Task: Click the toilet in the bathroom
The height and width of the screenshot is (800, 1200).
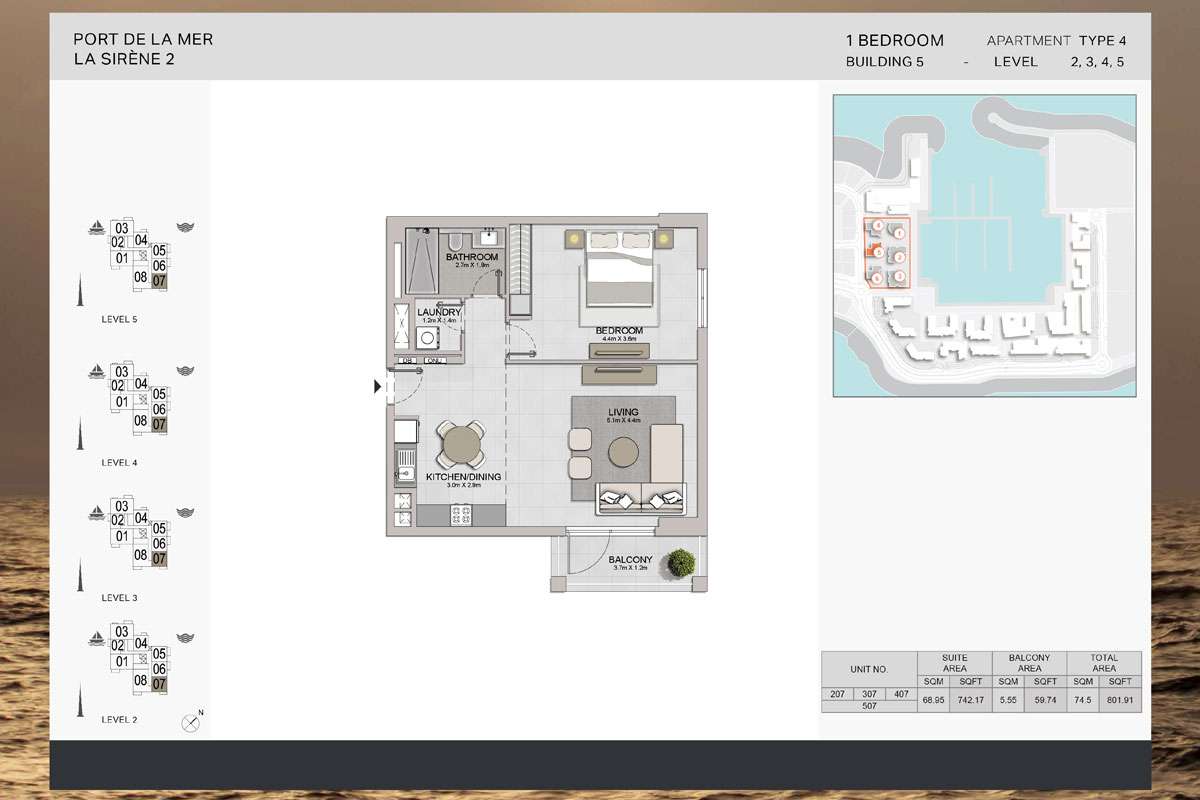Action: click(x=453, y=242)
